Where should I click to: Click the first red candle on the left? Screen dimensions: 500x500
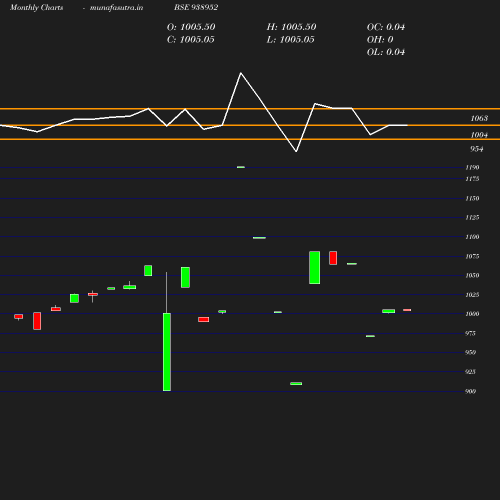[19, 316]
